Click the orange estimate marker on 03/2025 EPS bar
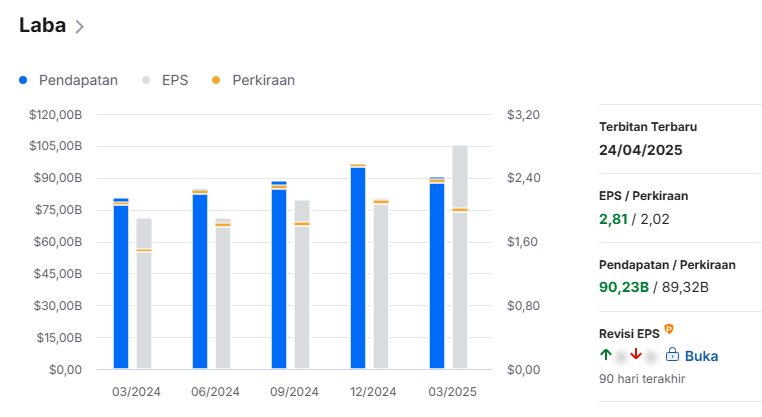The height and width of the screenshot is (417, 762). pos(460,210)
